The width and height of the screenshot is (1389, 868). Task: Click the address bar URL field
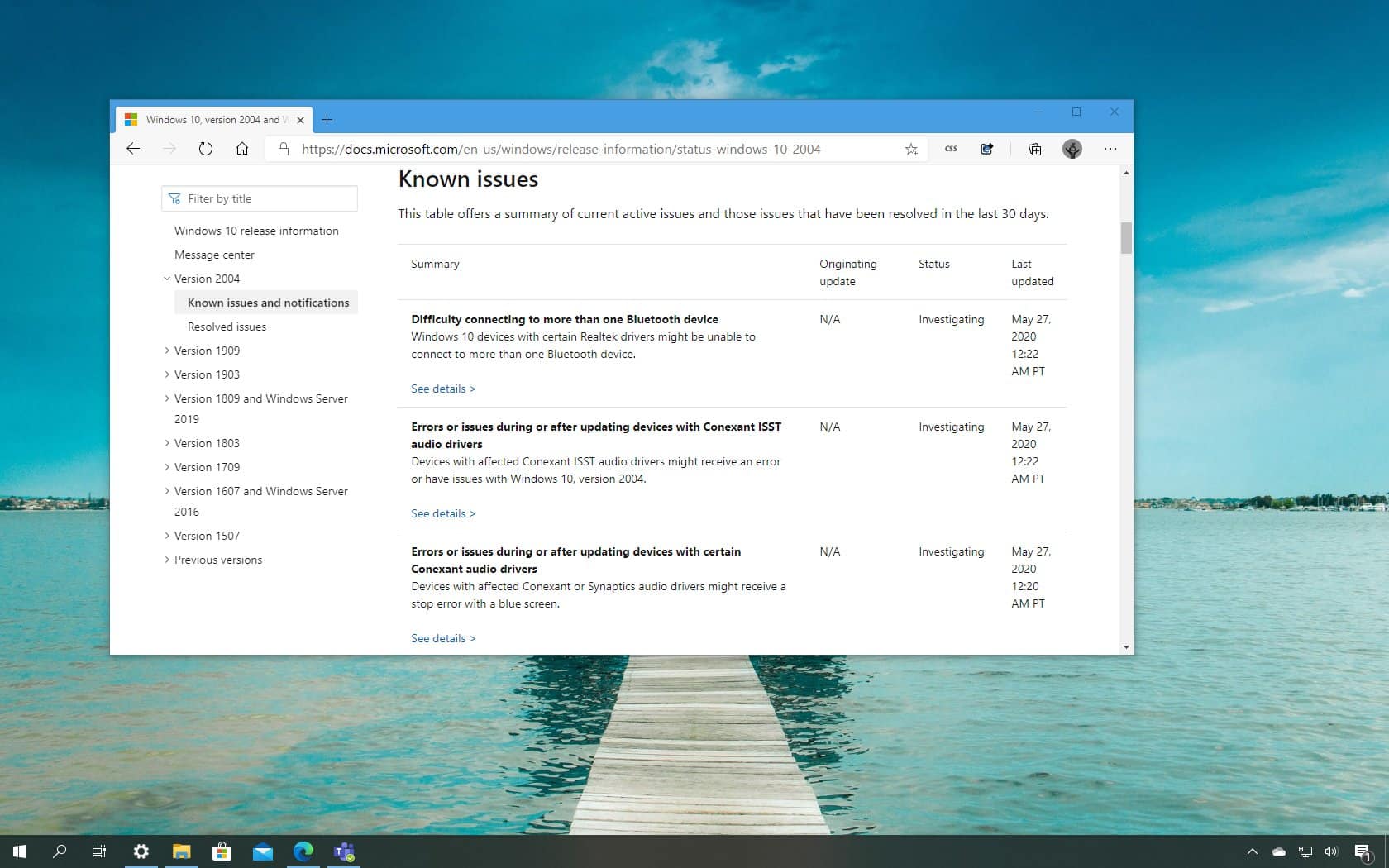coord(595,149)
